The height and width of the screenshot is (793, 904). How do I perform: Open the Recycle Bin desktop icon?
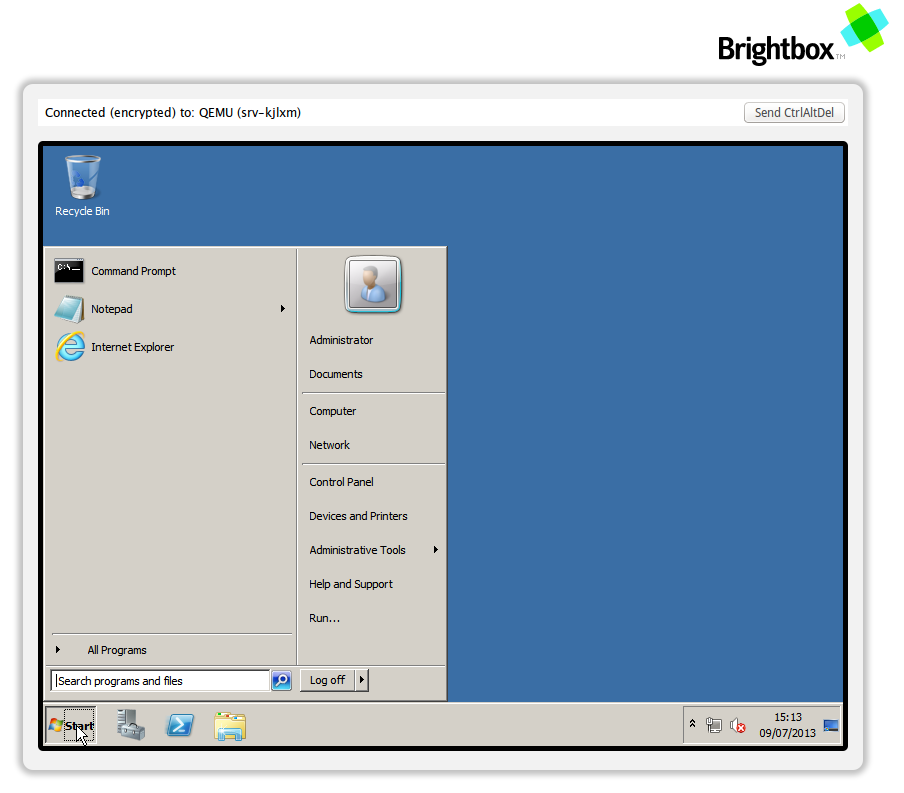point(82,185)
